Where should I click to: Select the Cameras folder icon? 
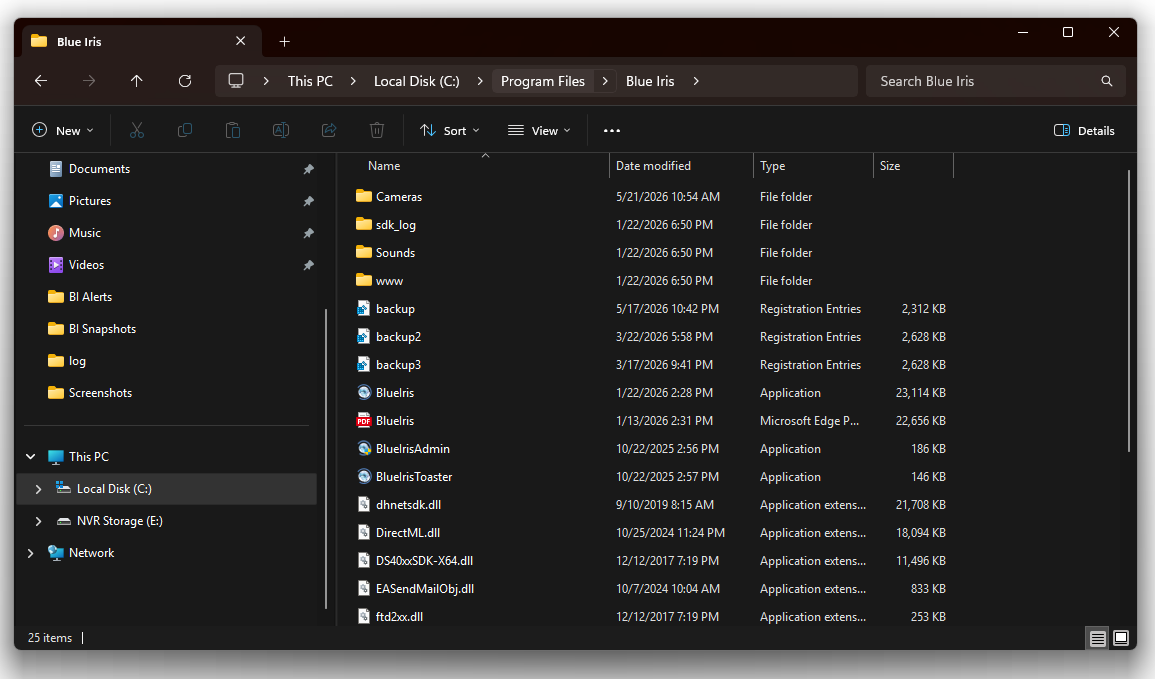[364, 197]
